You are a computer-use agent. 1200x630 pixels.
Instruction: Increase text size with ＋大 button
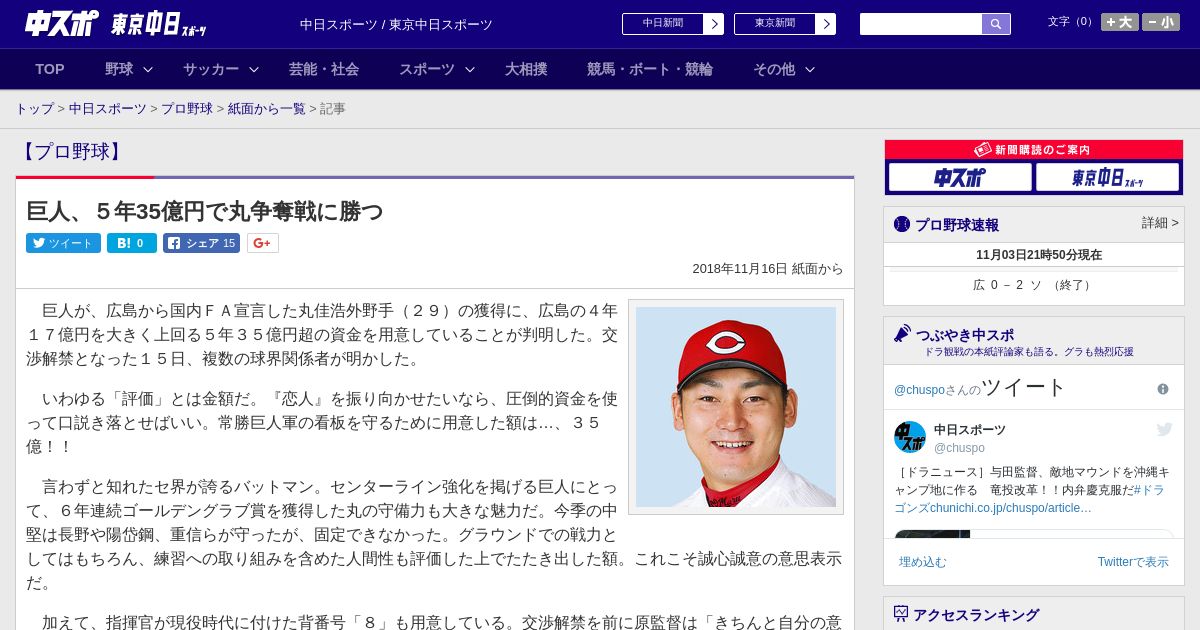click(1120, 22)
